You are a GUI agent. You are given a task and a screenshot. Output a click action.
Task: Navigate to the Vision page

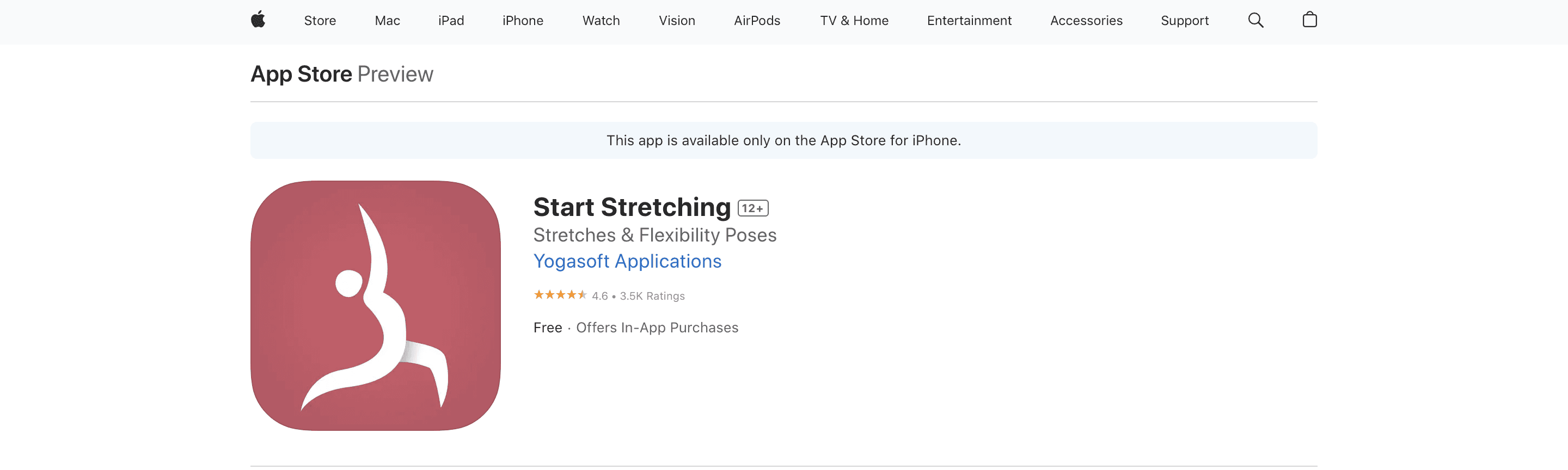(676, 20)
